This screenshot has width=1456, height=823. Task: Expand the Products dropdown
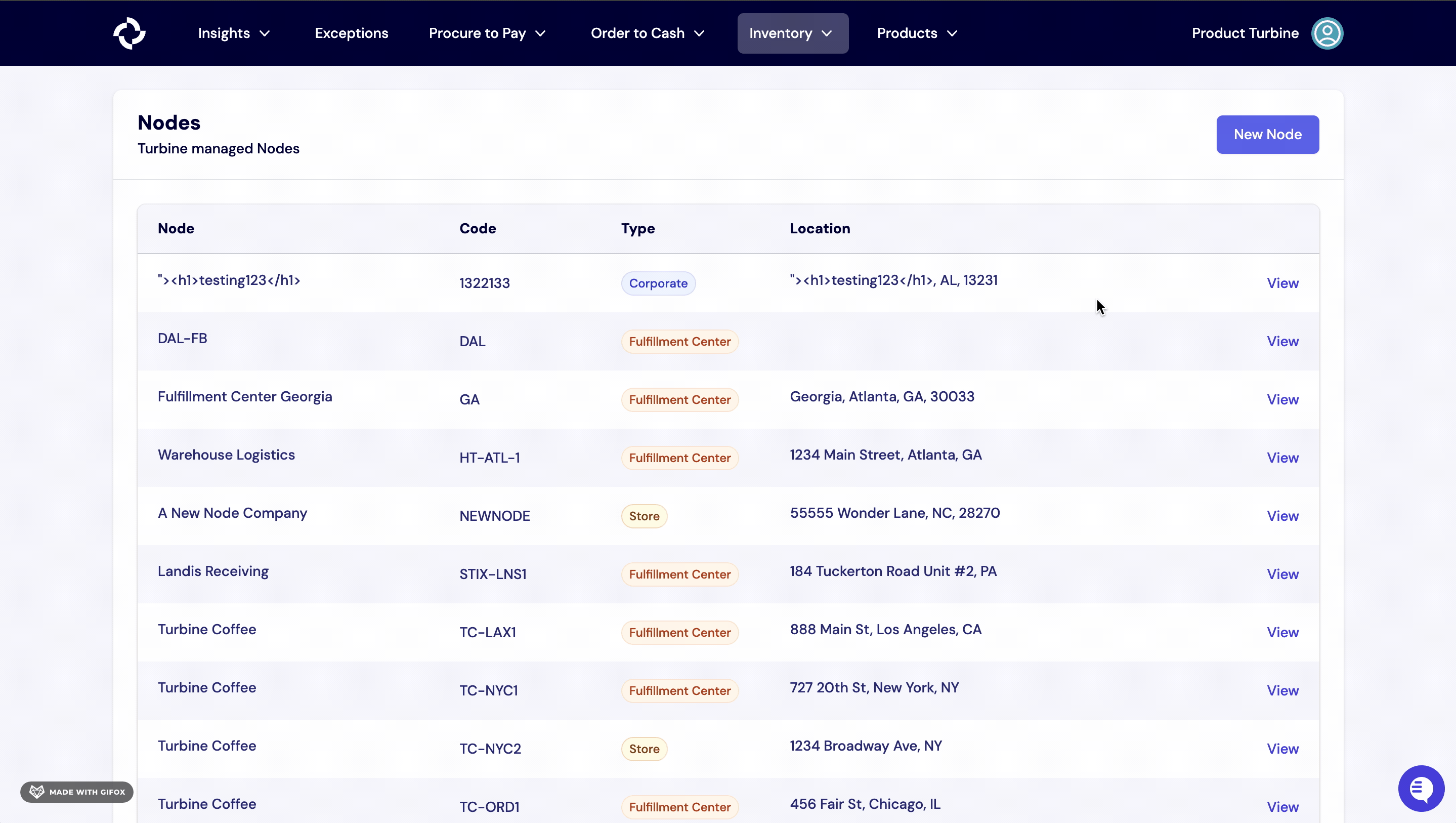[916, 33]
